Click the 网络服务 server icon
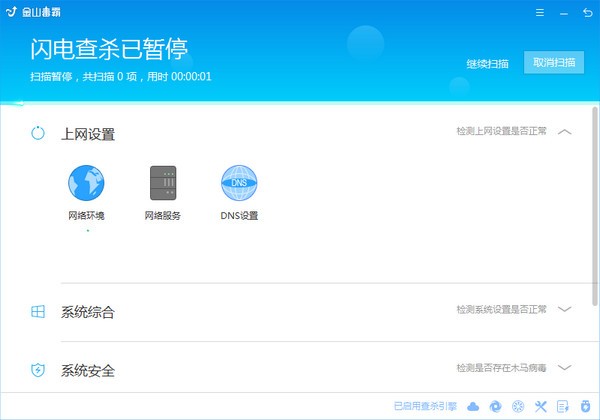This screenshot has width=600, height=420. (x=162, y=183)
